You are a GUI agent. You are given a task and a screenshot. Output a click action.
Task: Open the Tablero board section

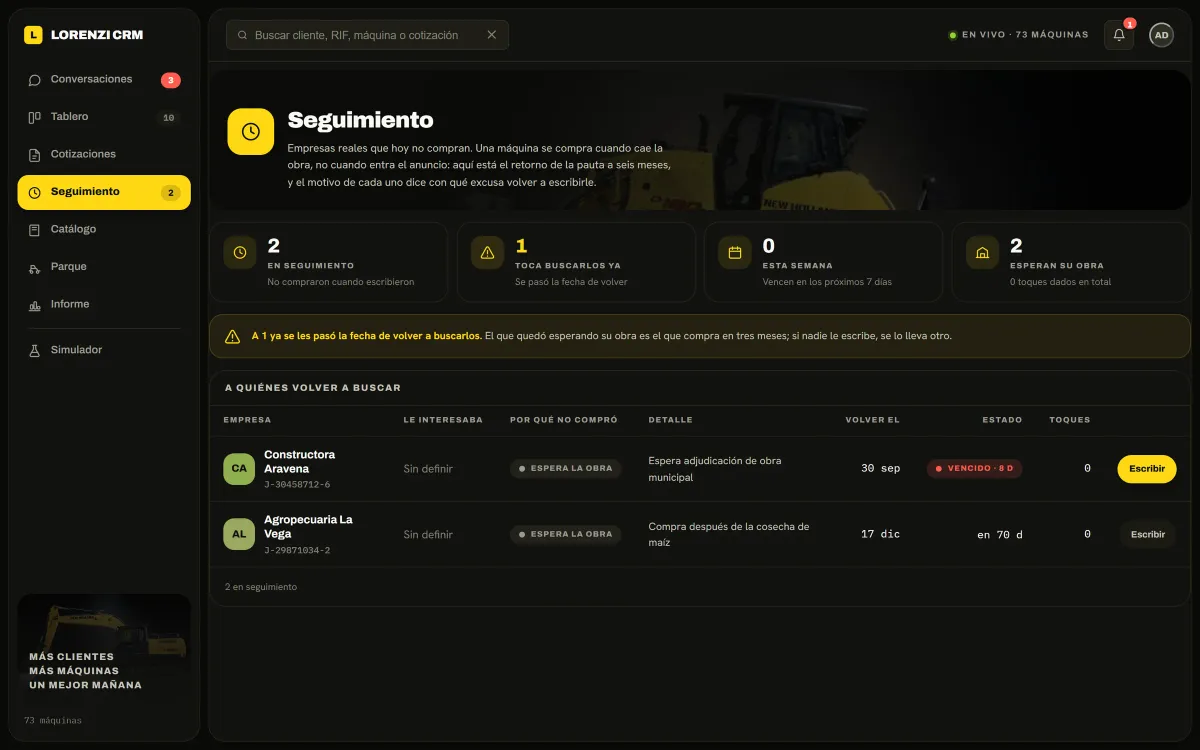click(104, 117)
